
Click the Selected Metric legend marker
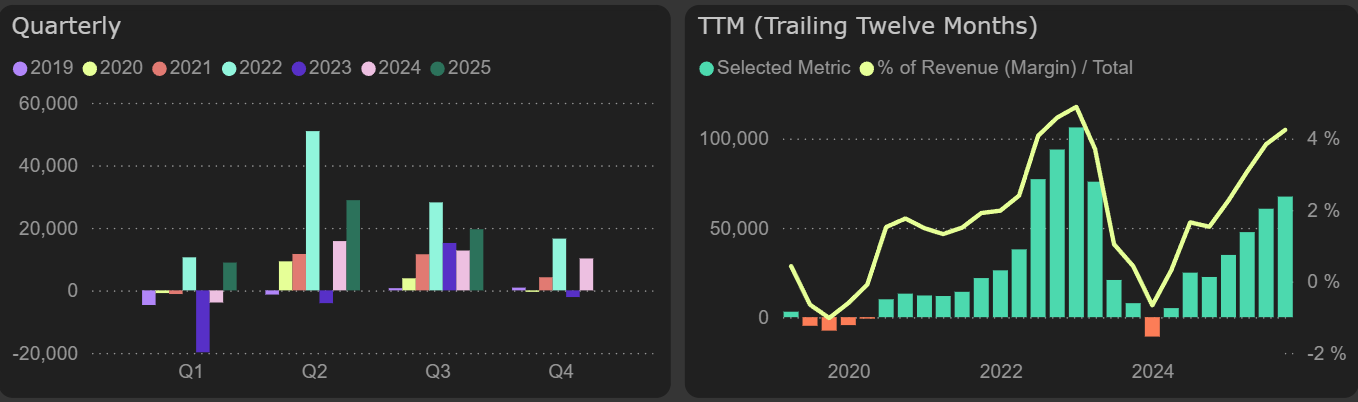tap(706, 68)
